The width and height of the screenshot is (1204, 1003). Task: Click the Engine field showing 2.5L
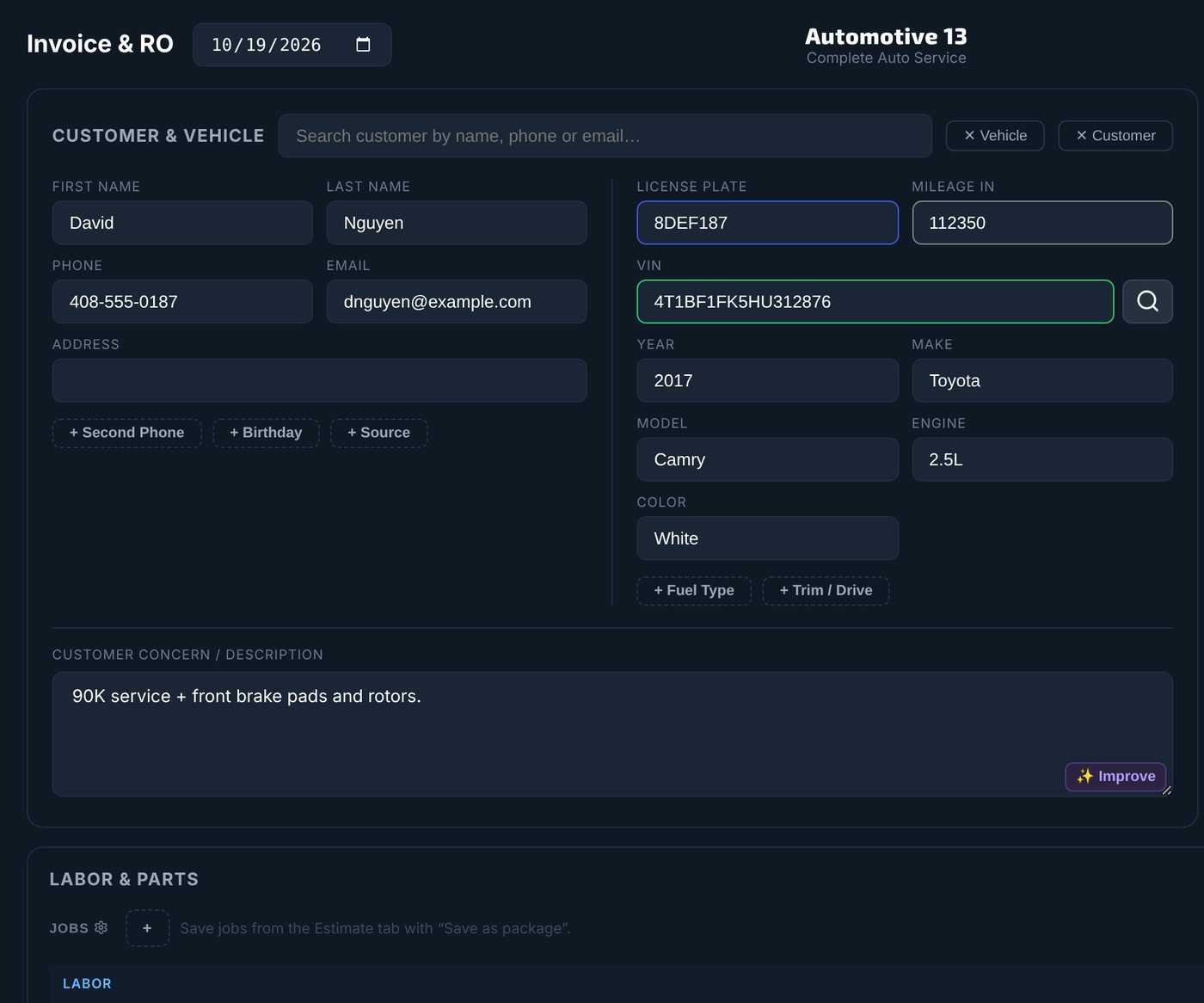click(x=1042, y=459)
